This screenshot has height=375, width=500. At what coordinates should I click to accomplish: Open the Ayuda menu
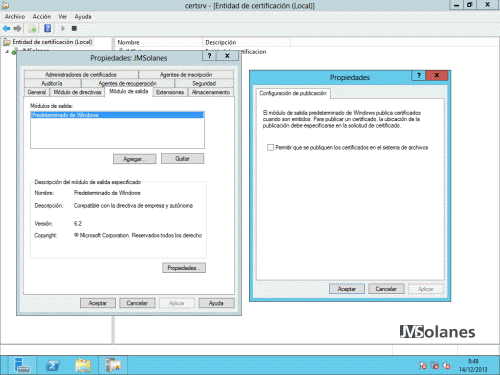[83, 16]
